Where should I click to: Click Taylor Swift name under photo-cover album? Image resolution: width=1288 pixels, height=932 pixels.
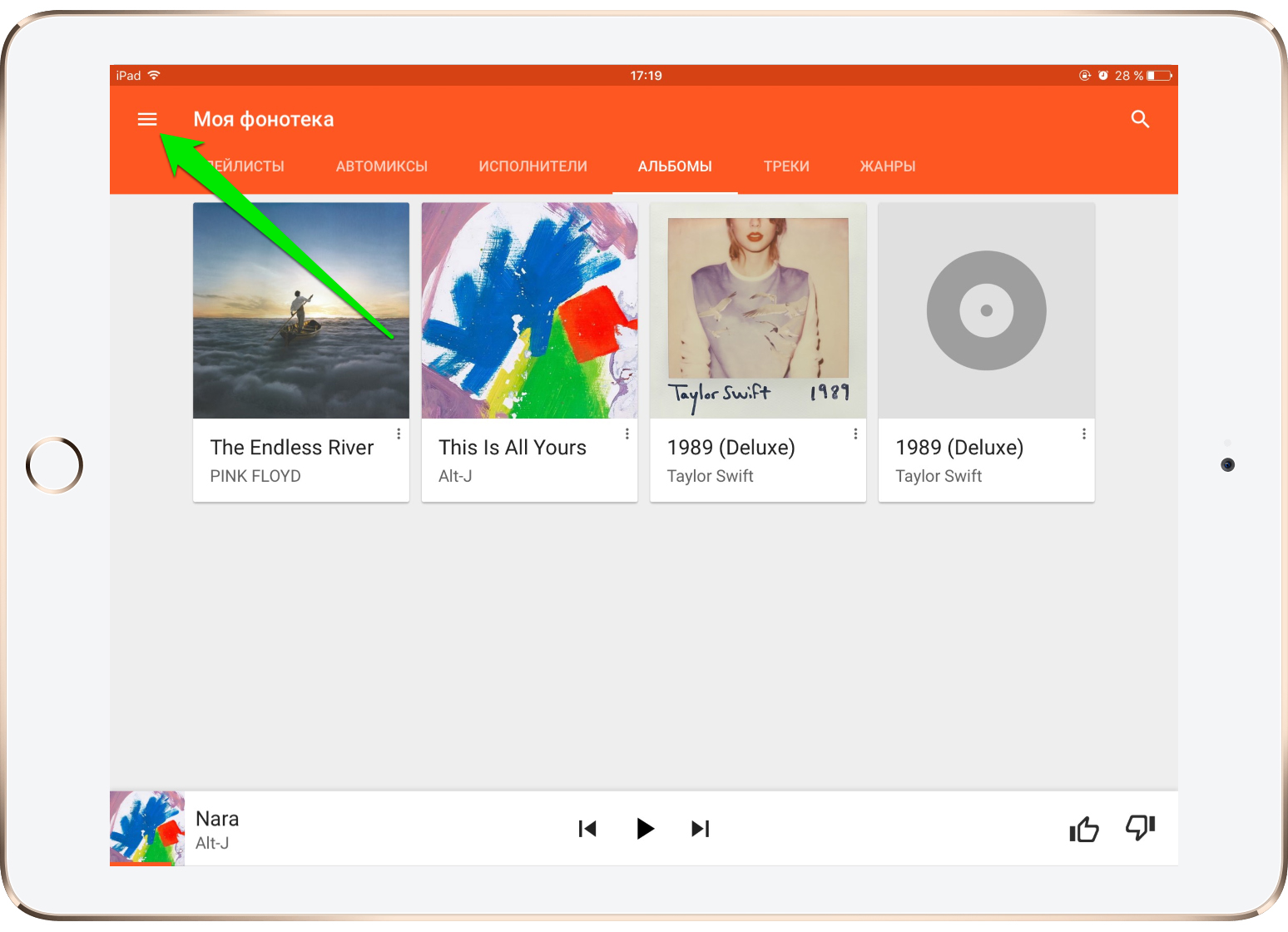coord(710,476)
